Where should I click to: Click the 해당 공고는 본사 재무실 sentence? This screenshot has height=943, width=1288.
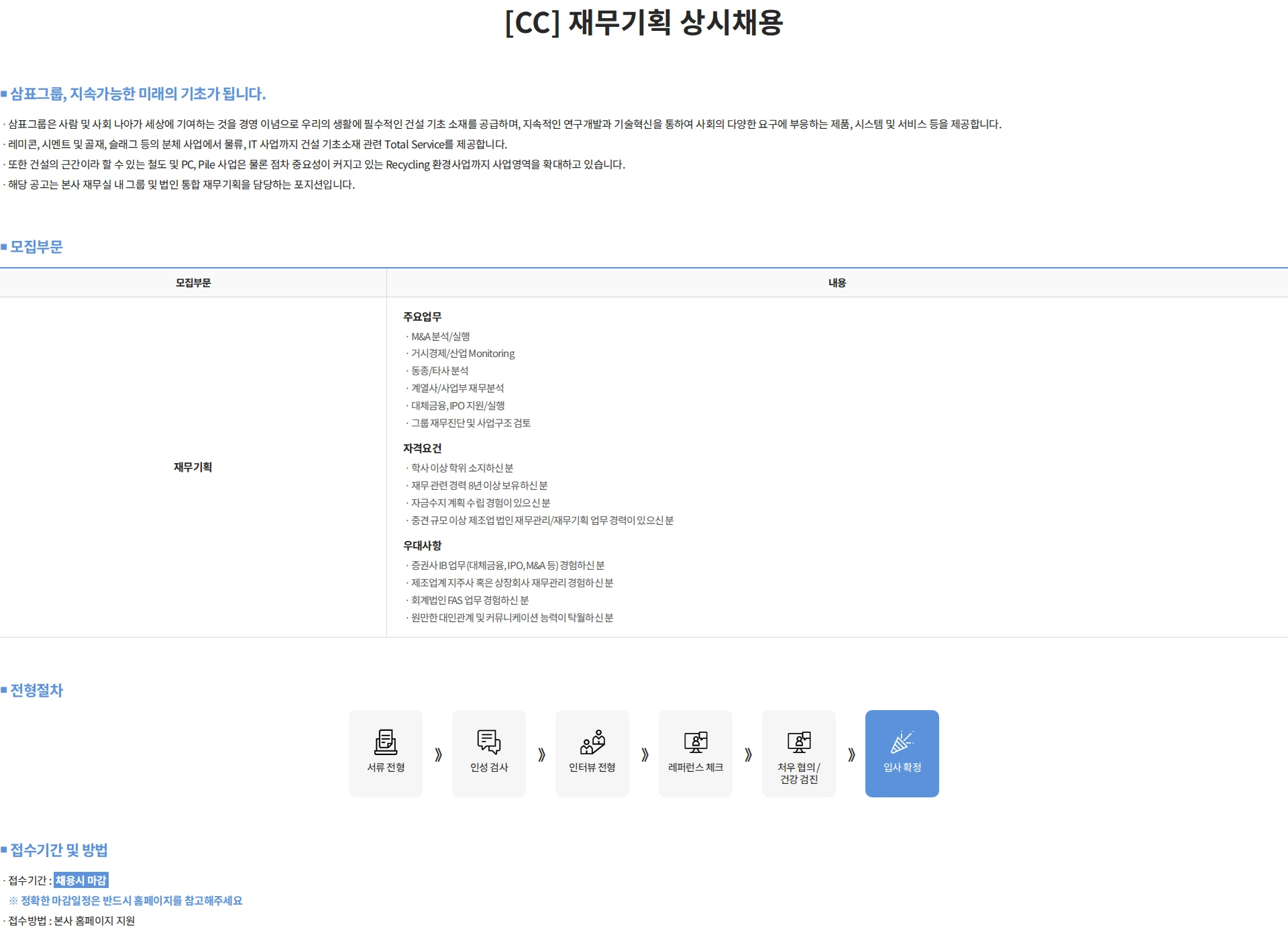click(x=179, y=185)
